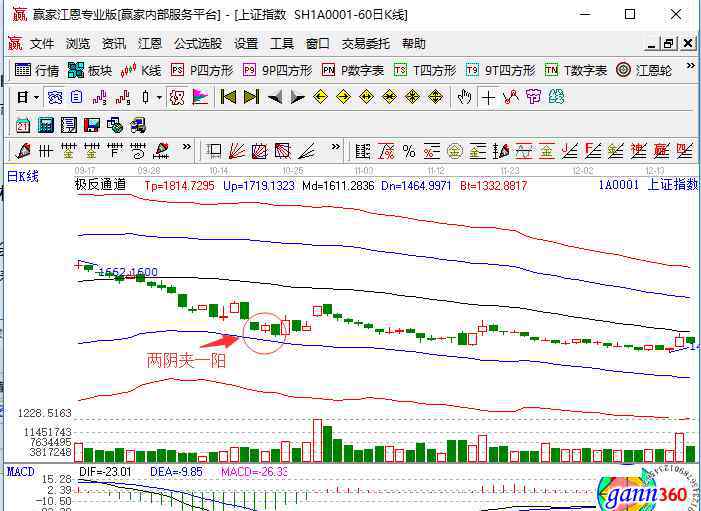Image resolution: width=701 pixels, height=511 pixels.
Task: Toggle the crosshair cursor button
Action: [488, 97]
